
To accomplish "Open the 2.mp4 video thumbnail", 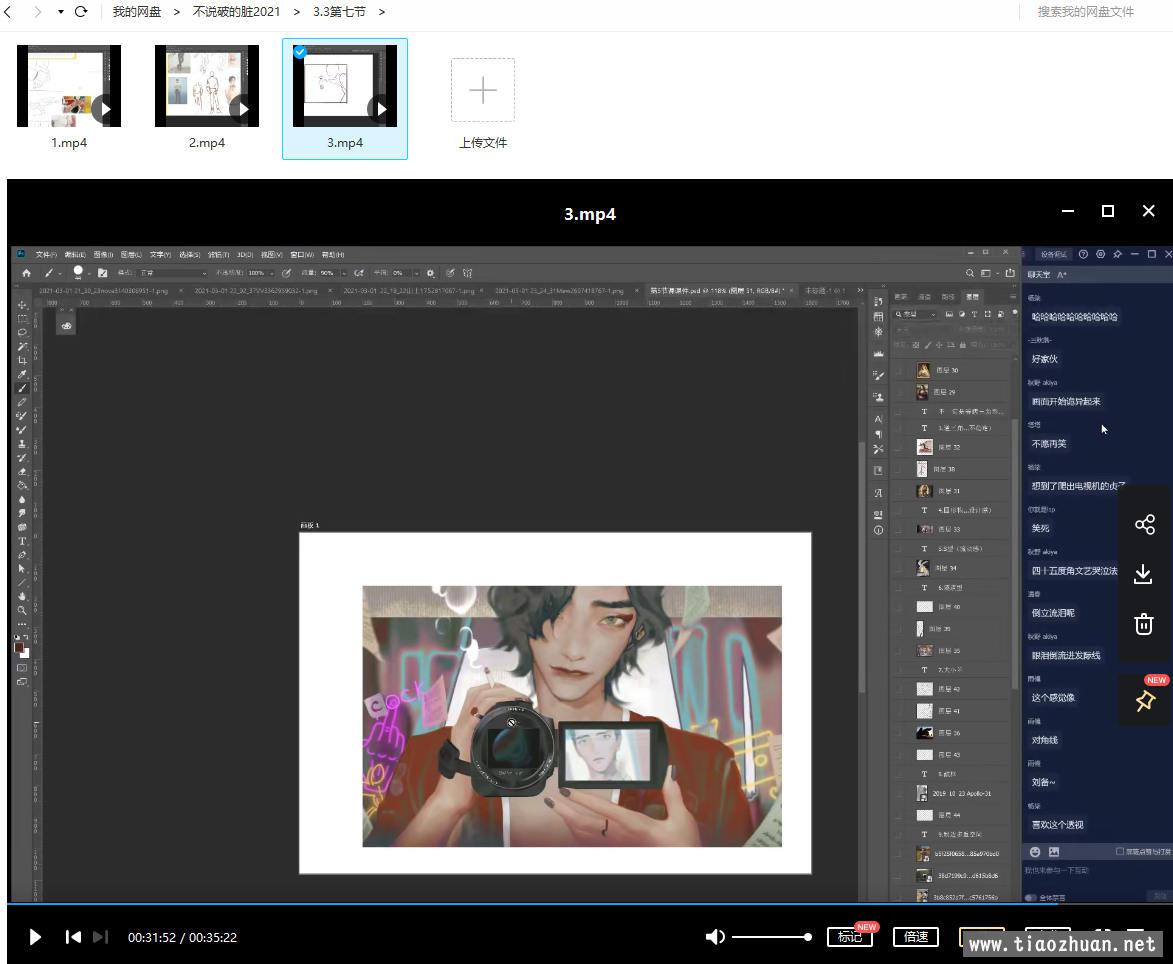I will point(207,86).
